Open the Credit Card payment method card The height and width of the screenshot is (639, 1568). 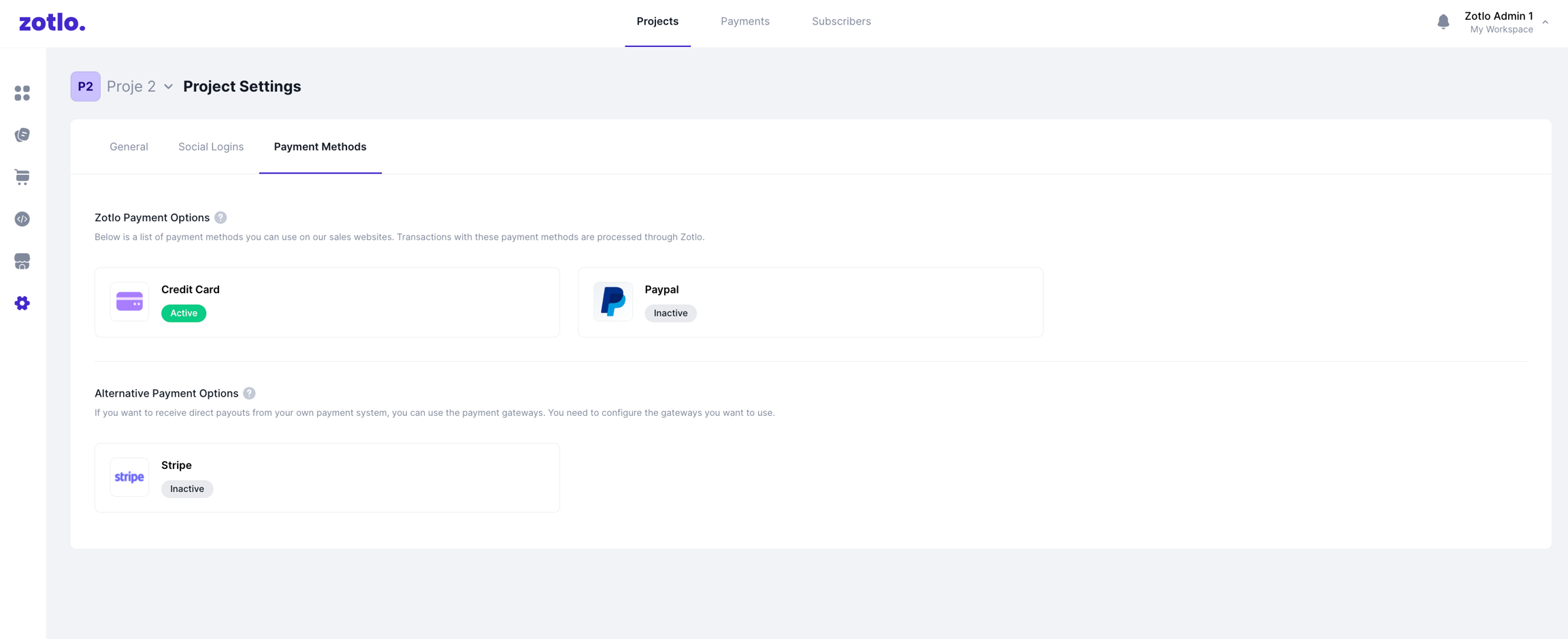click(x=327, y=302)
